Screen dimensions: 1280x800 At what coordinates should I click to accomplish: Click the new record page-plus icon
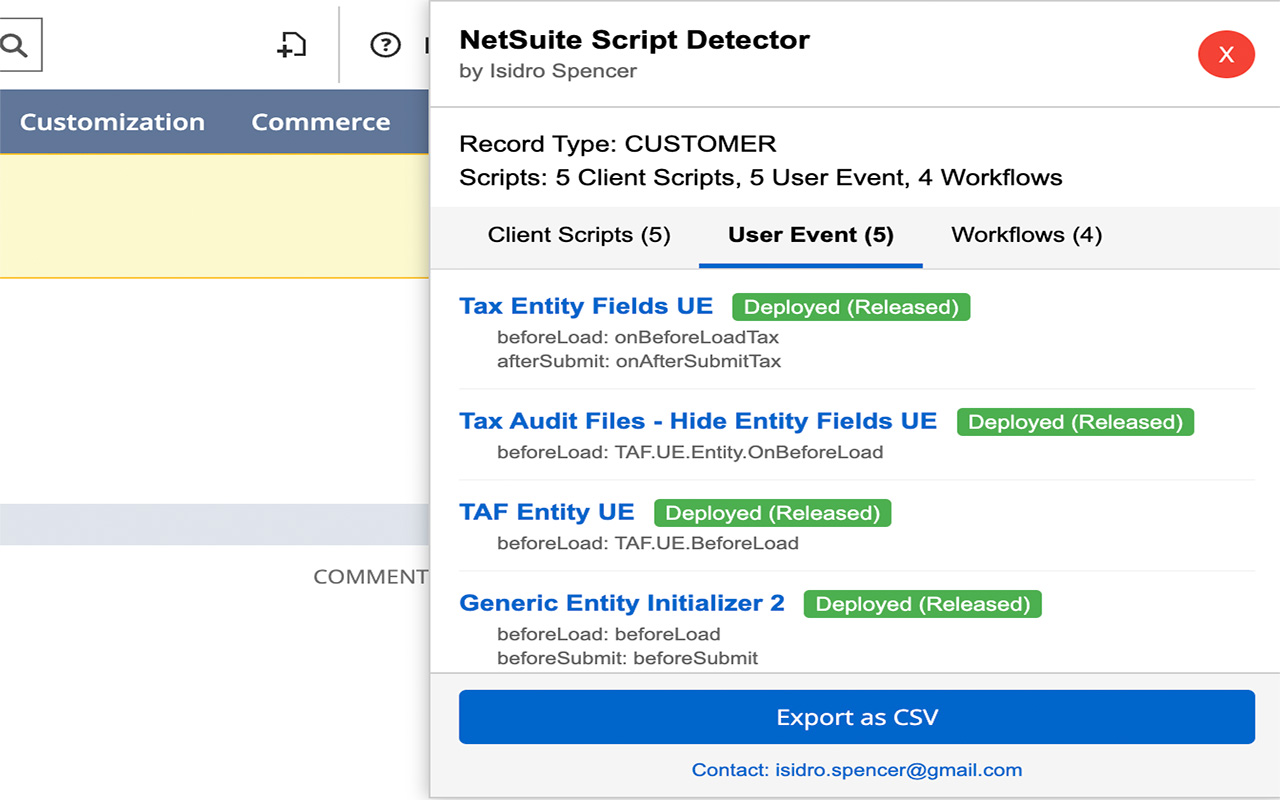[x=291, y=45]
